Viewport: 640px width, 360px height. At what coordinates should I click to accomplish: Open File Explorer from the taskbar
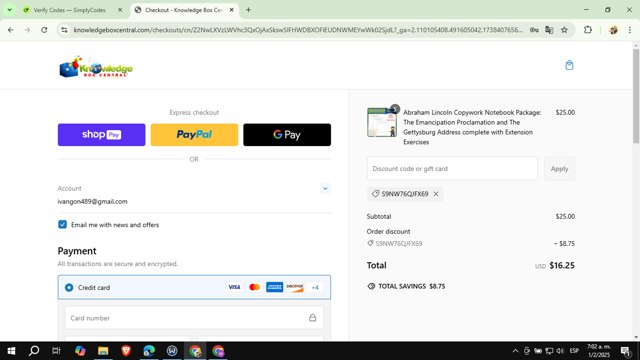tap(103, 351)
